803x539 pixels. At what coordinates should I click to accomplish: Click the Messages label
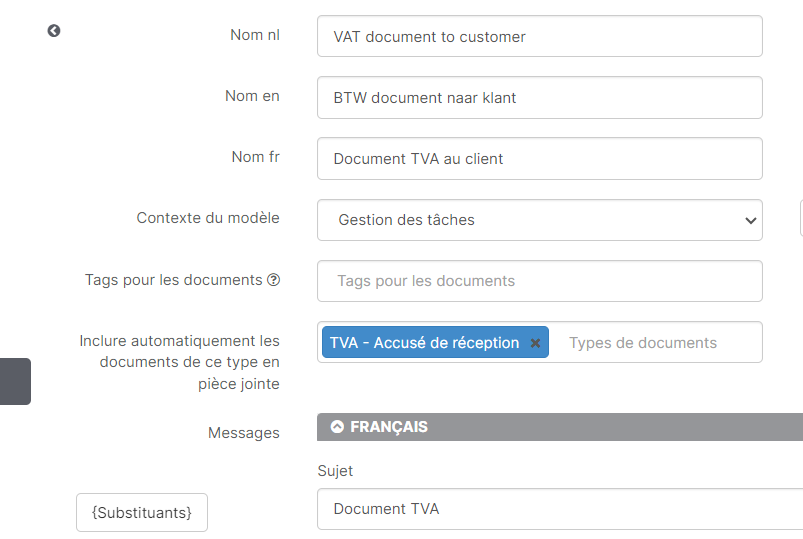(x=244, y=433)
